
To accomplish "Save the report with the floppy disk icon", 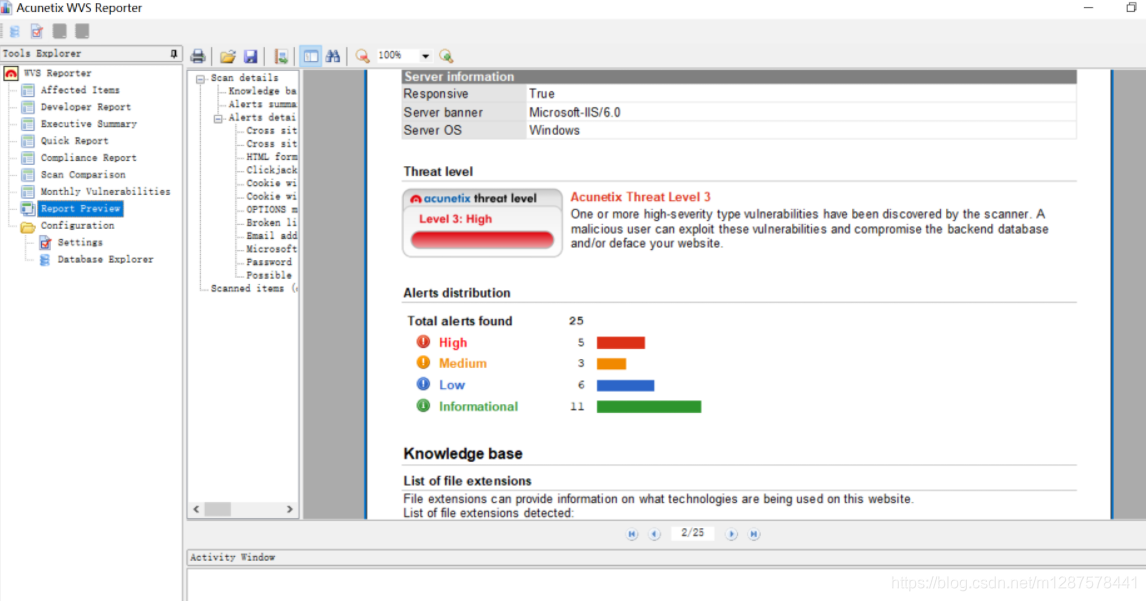I will (251, 56).
